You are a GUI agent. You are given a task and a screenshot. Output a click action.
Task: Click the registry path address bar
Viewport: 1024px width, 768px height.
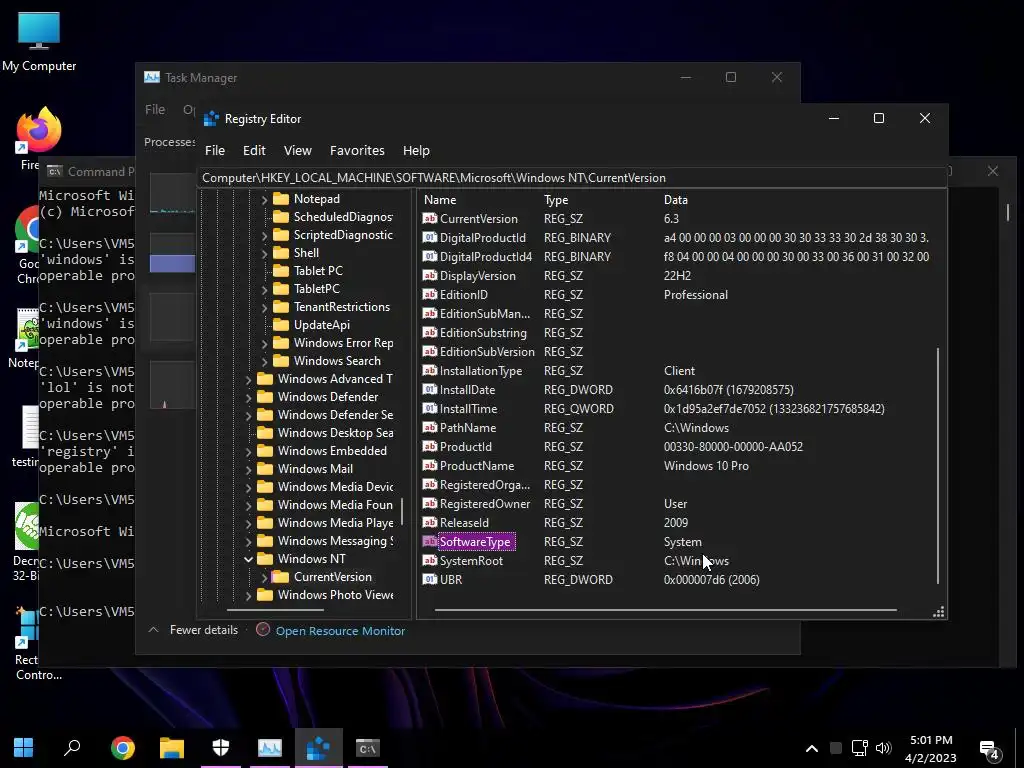[571, 178]
